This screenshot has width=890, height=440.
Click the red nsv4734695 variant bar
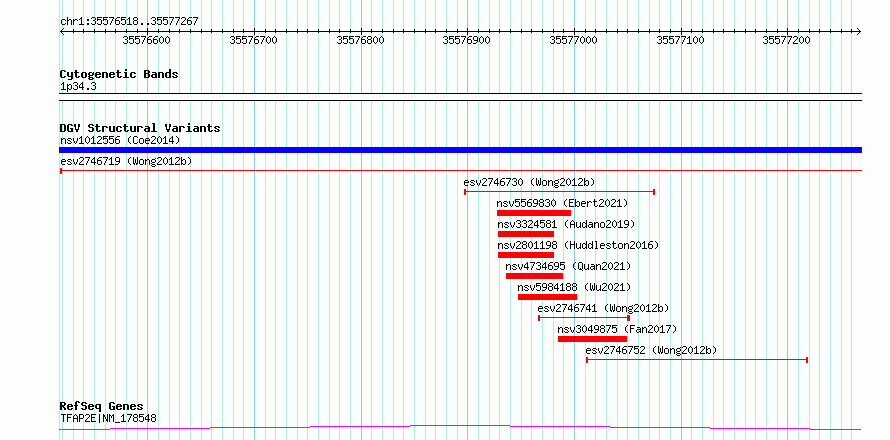pyautogui.click(x=535, y=276)
